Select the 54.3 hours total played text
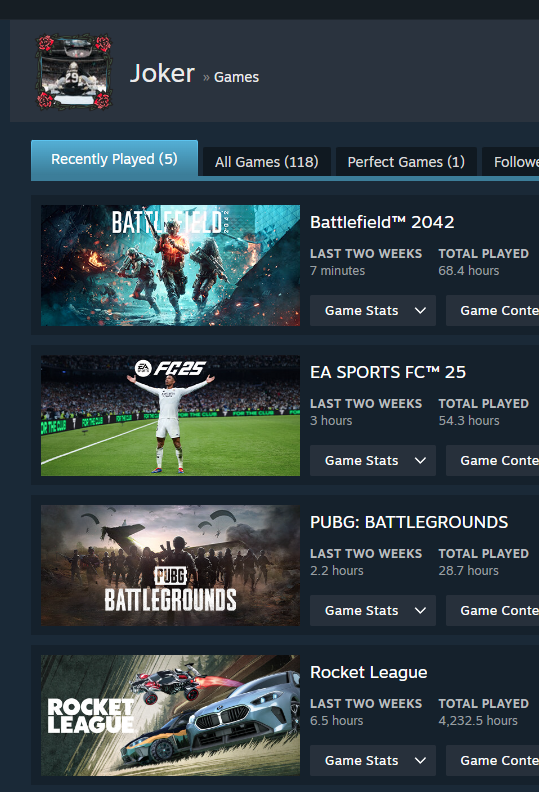539x792 pixels. 469,421
